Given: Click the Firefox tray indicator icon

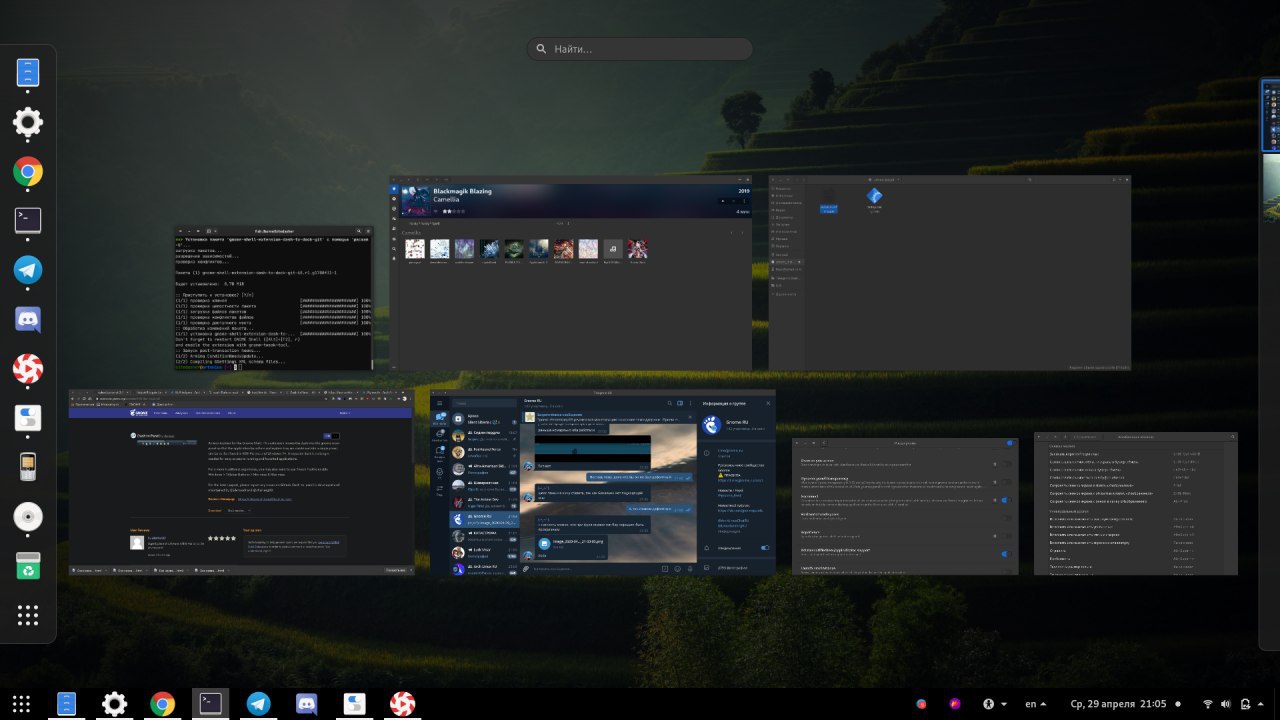Looking at the screenshot, I should click(921, 704).
